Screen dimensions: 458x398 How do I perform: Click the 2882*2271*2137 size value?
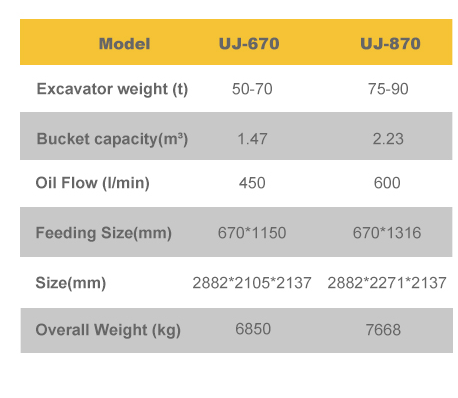point(387,283)
